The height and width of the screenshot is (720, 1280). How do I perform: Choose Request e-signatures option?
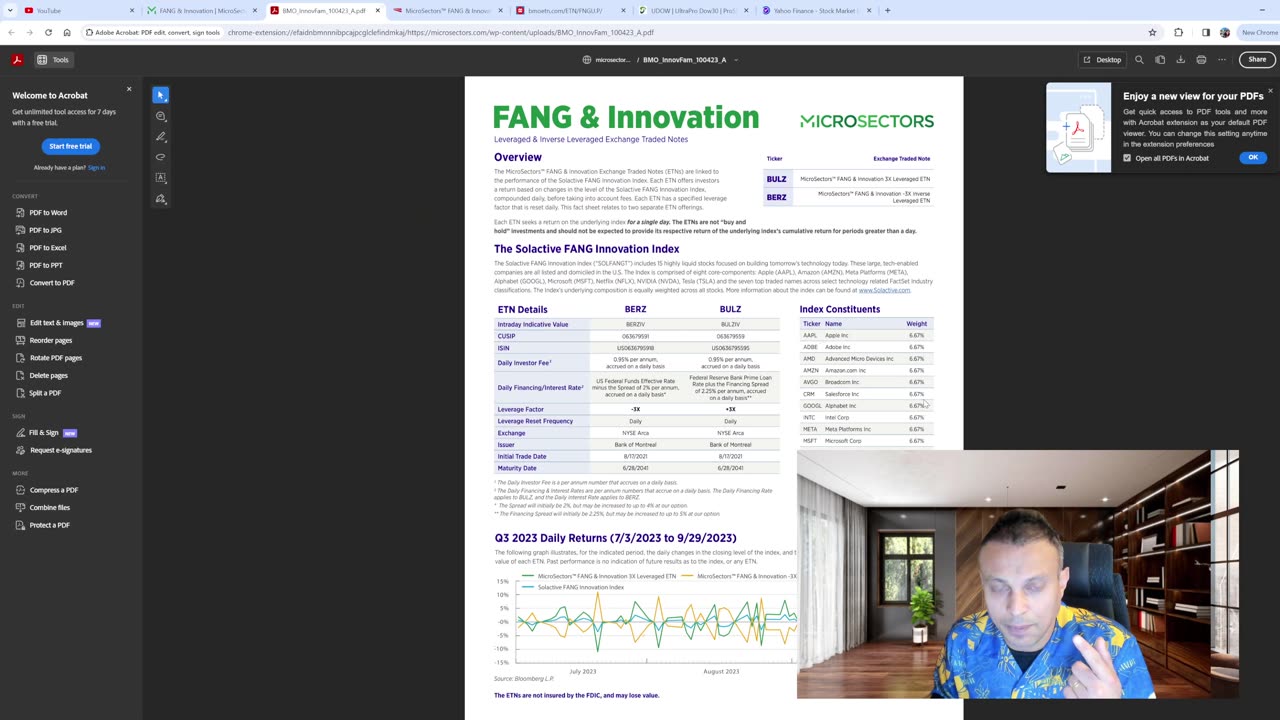60,450
